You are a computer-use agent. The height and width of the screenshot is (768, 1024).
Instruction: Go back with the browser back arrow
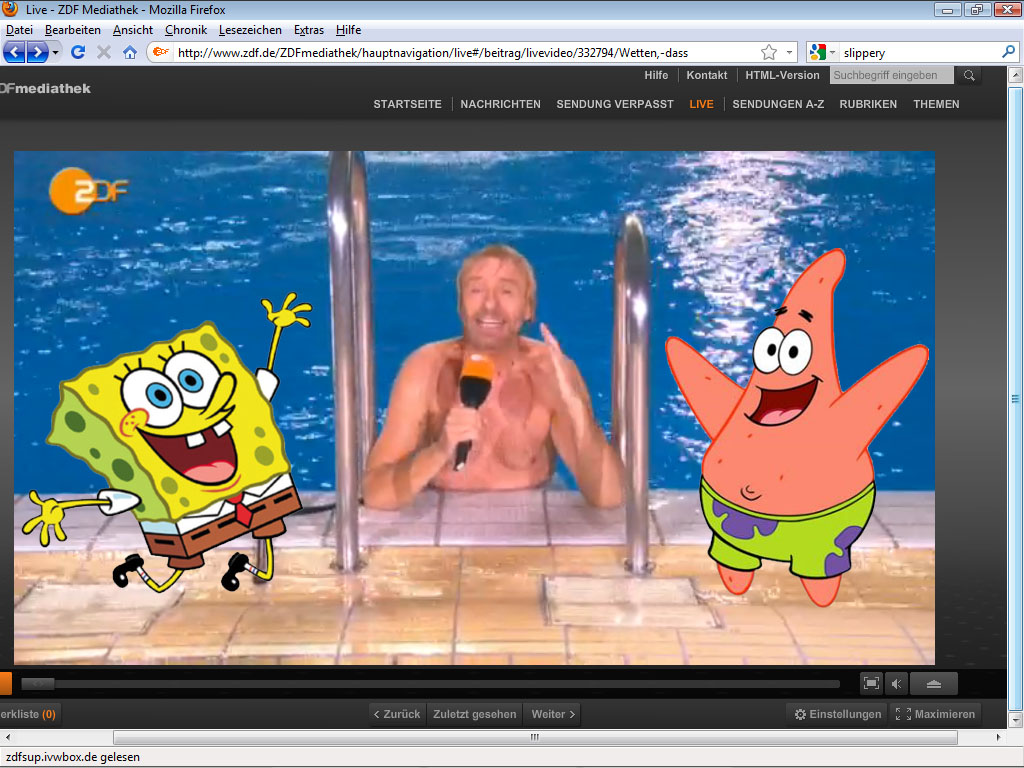pyautogui.click(x=15, y=52)
